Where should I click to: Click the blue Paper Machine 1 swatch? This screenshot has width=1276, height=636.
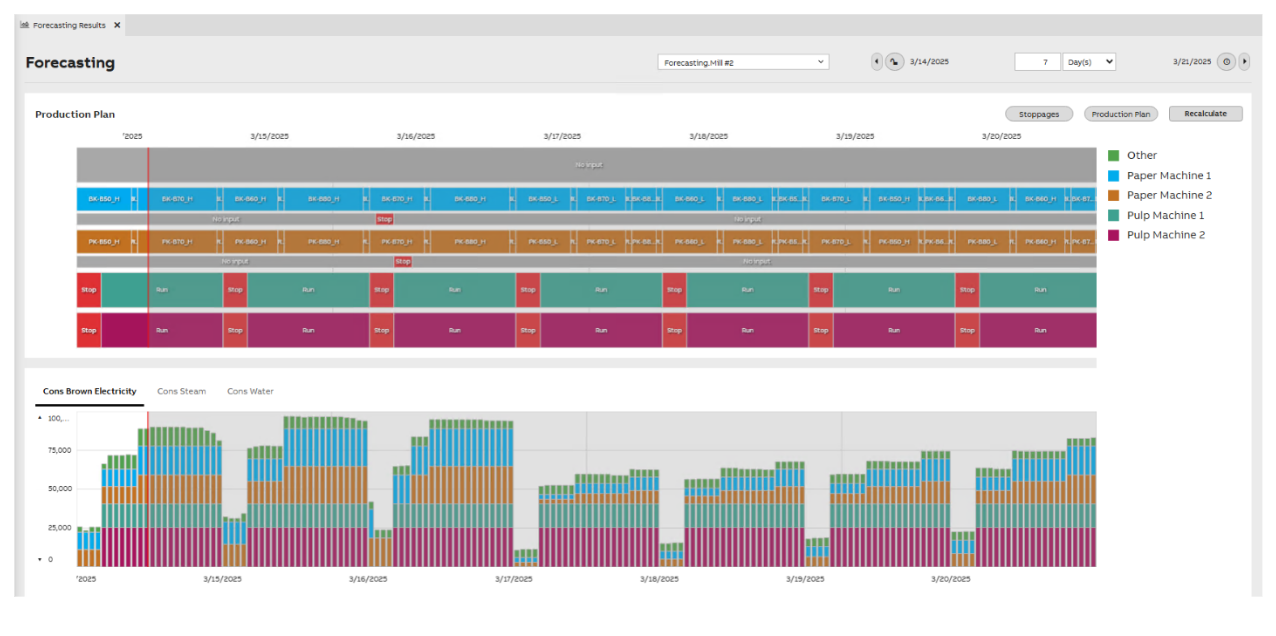(1113, 175)
